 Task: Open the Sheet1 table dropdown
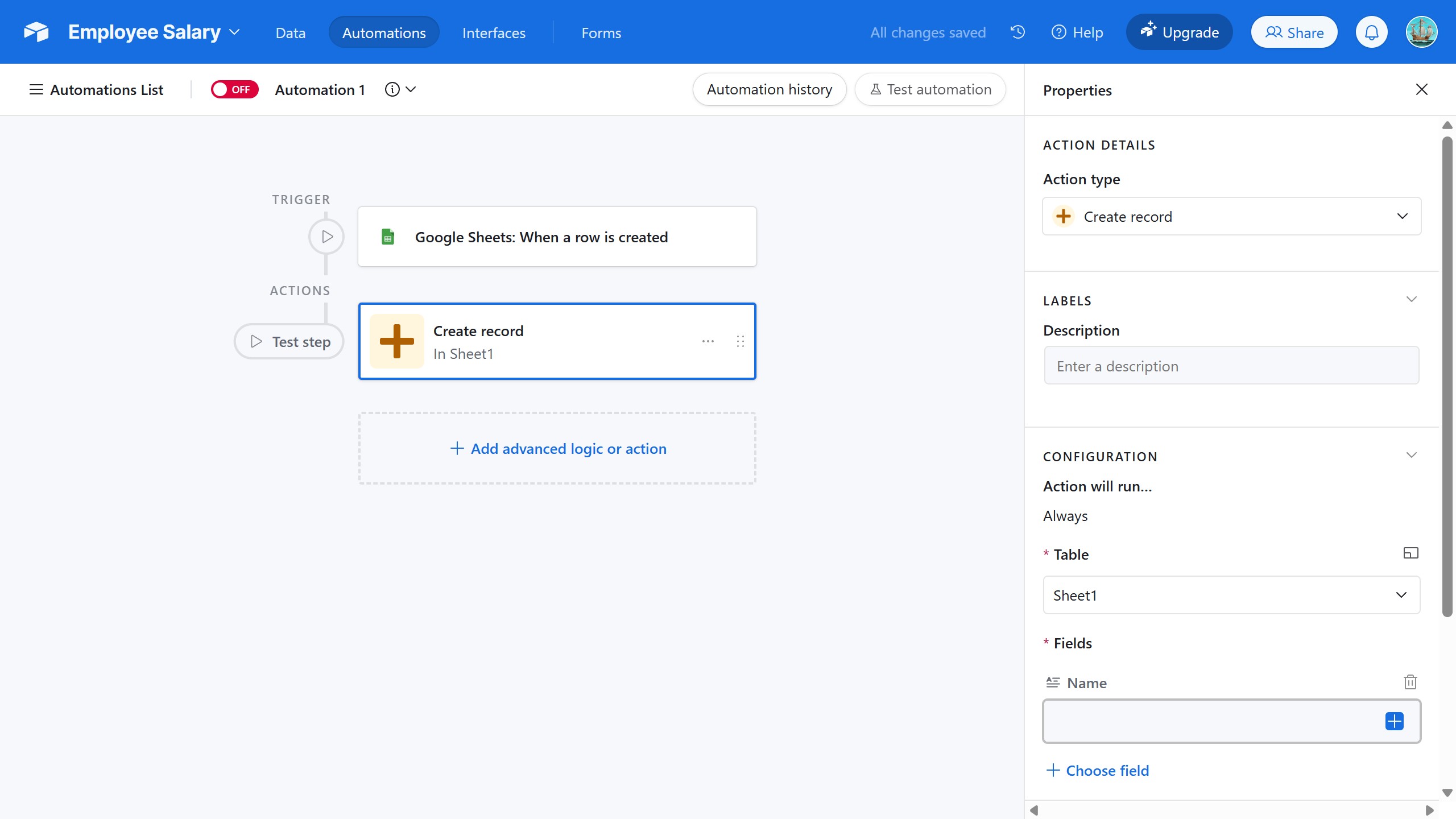[x=1231, y=595]
